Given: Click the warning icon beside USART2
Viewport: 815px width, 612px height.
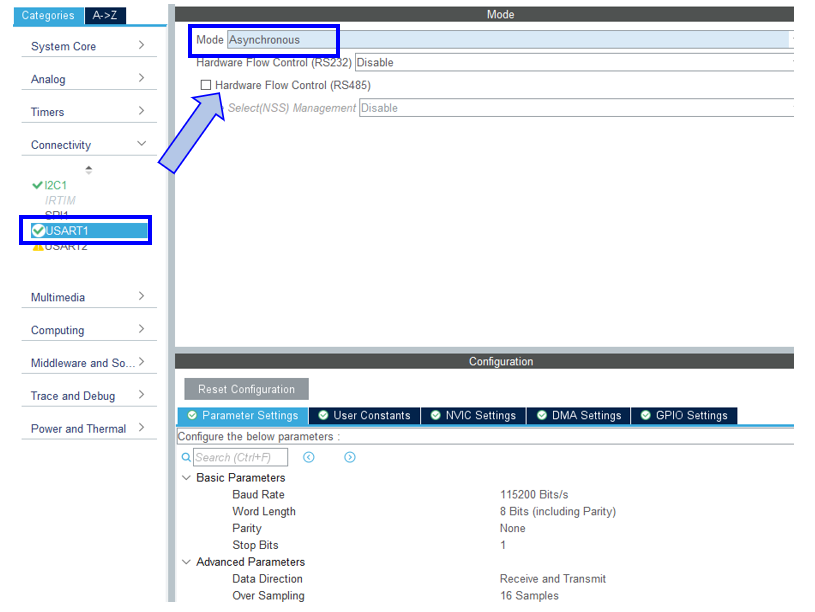Looking at the screenshot, I should [x=38, y=247].
